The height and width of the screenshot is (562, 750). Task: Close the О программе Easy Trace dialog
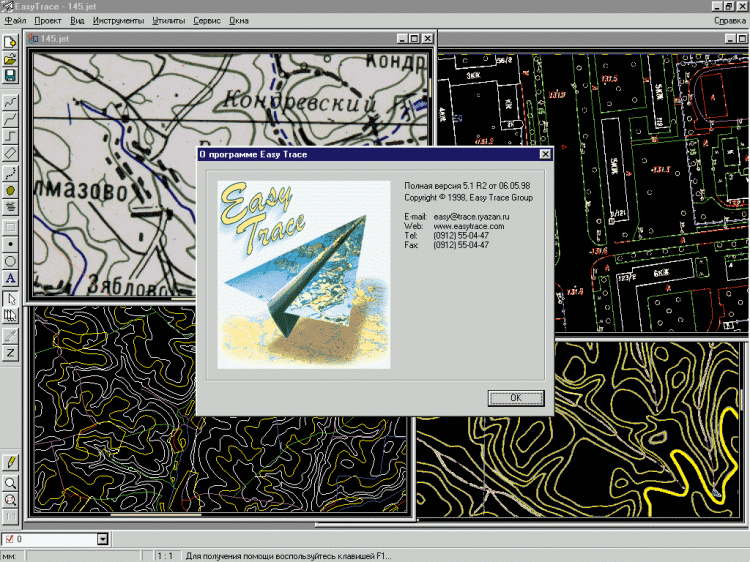pyautogui.click(x=545, y=154)
